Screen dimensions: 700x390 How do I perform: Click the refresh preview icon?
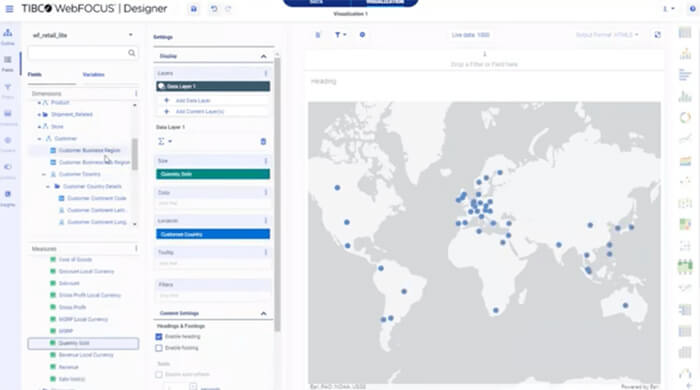(658, 35)
